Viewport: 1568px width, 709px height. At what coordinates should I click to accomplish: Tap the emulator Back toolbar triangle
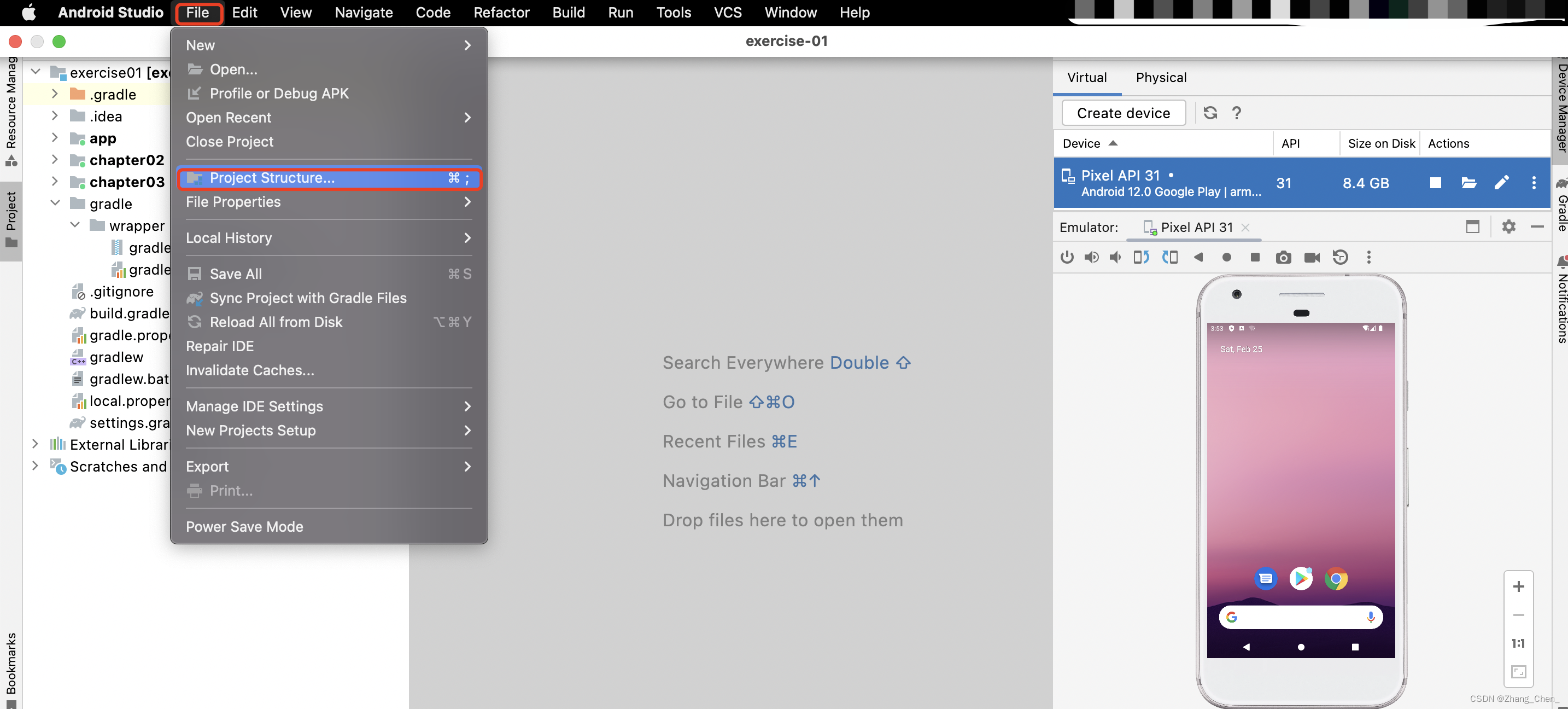coord(1198,258)
